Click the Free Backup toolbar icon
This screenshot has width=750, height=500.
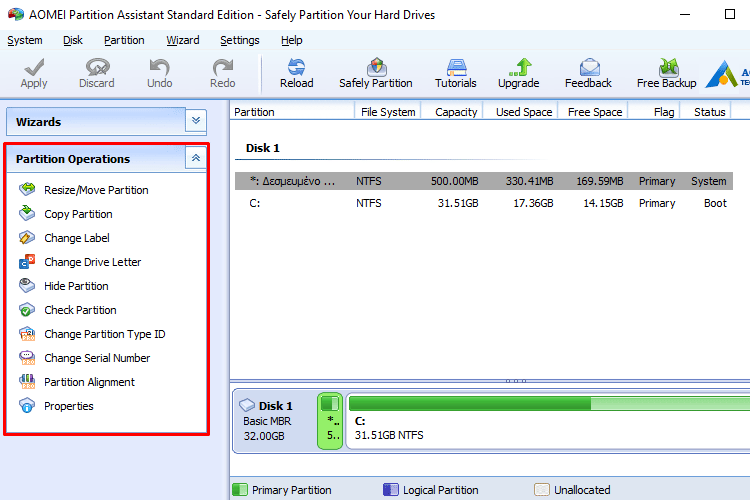tap(668, 67)
